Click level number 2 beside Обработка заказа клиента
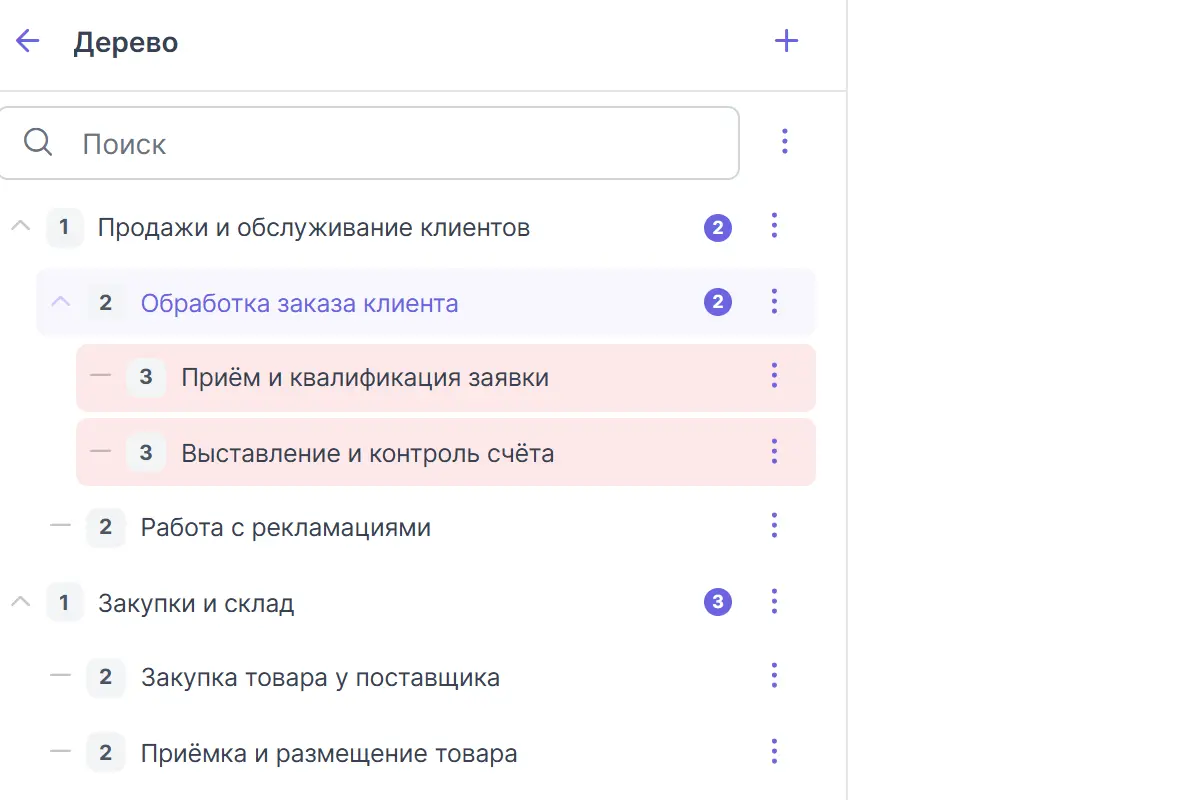Screen dimensions: 1200x800 tap(106, 302)
